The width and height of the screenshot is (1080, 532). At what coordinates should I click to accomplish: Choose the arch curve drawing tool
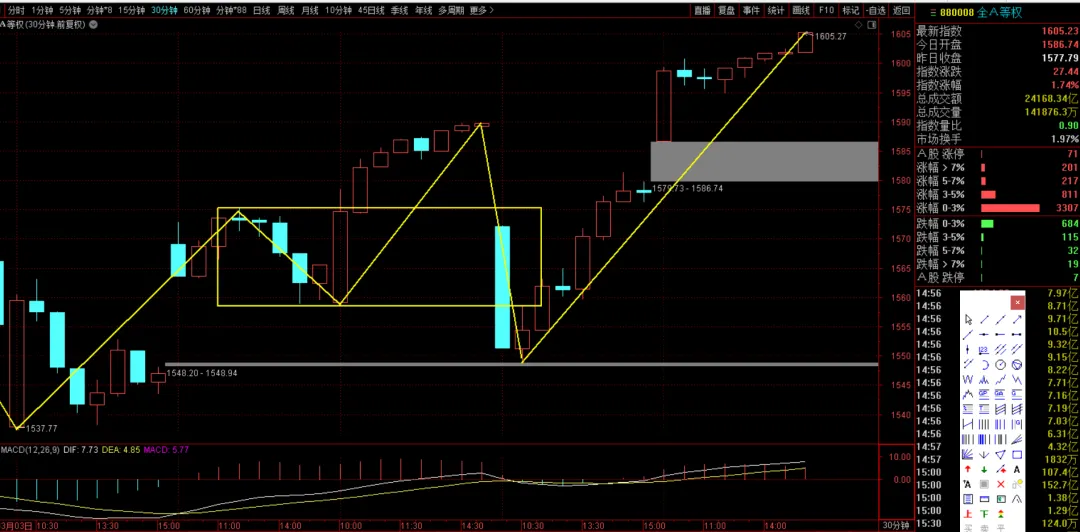click(x=1017, y=499)
